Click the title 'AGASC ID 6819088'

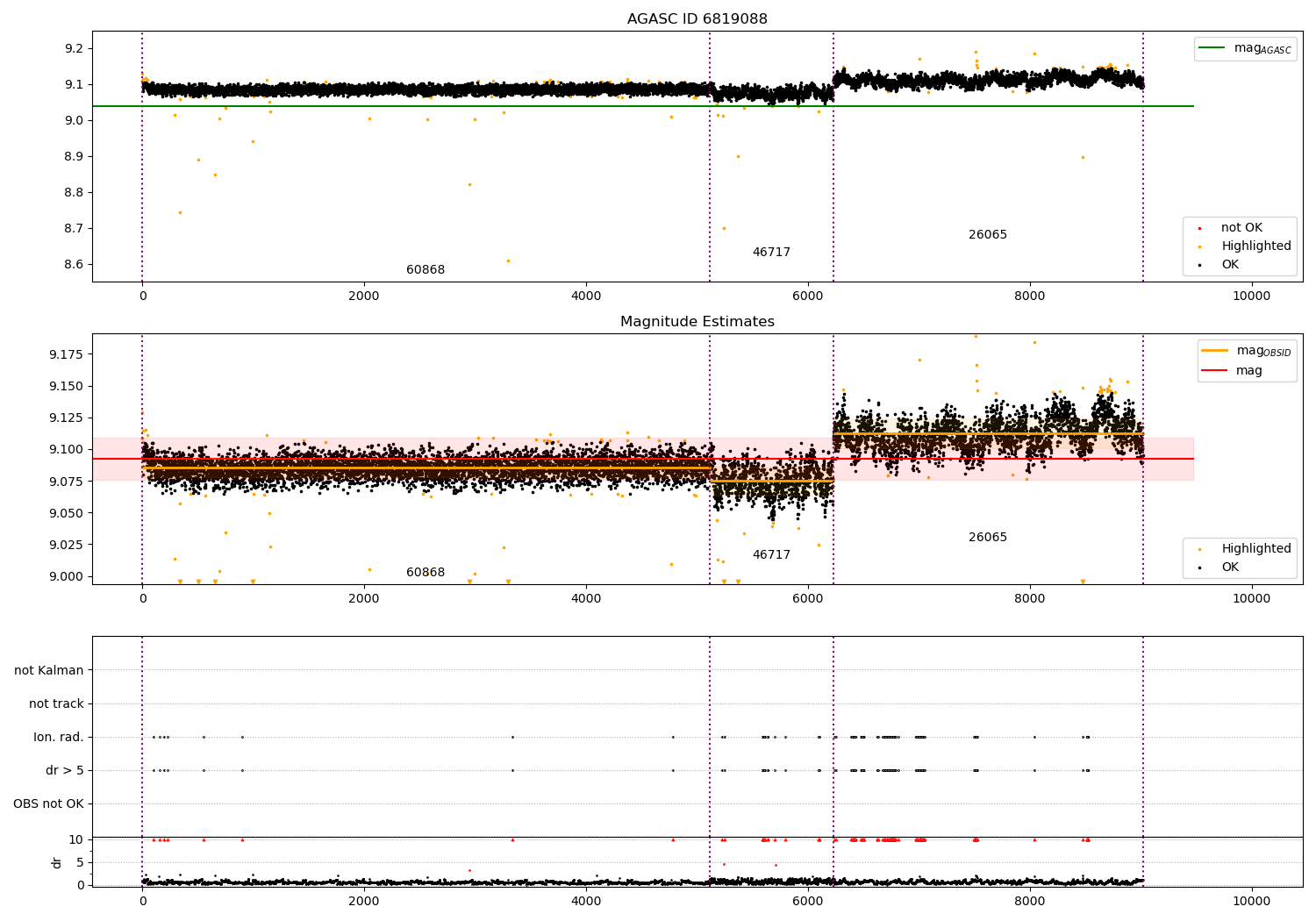pos(697,19)
